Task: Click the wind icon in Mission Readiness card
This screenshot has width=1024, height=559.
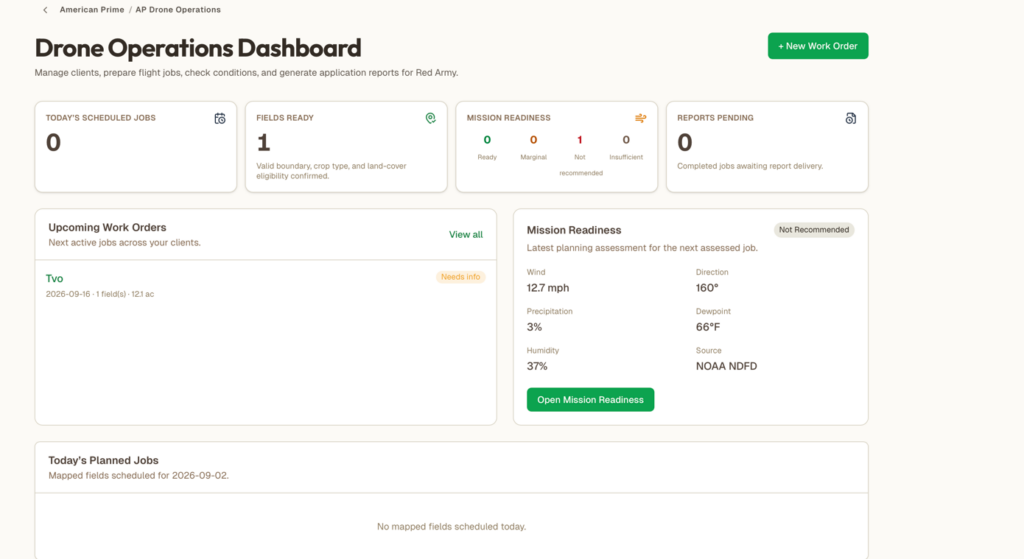Action: (641, 118)
